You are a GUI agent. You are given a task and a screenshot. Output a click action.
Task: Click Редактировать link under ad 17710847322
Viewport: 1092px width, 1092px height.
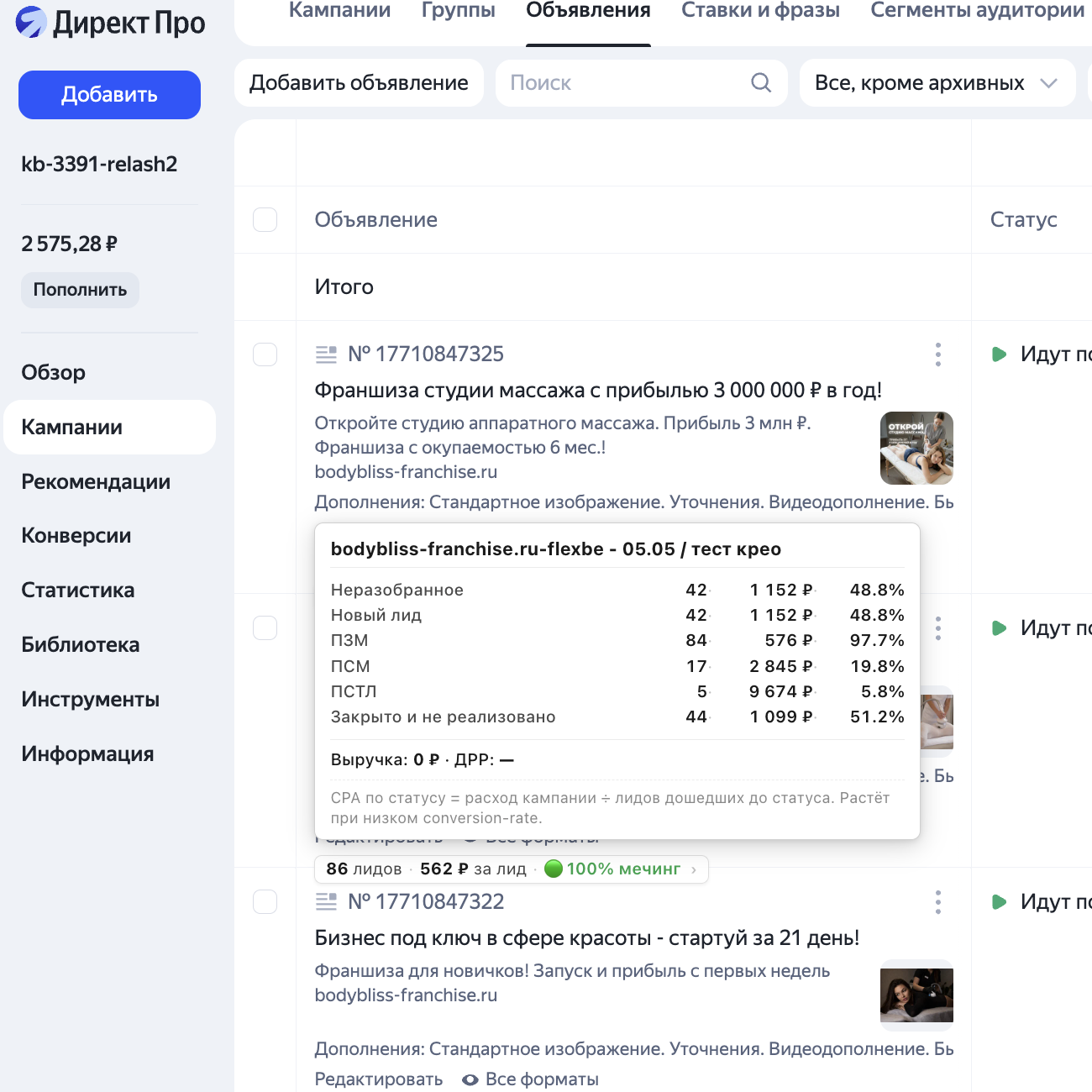(379, 1079)
